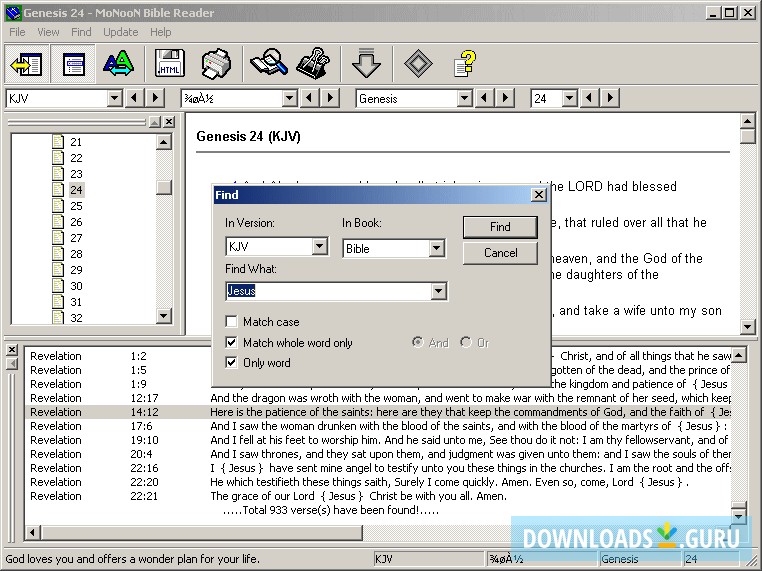Select chapter 25 in the tree
The height and width of the screenshot is (571, 762).
(76, 206)
